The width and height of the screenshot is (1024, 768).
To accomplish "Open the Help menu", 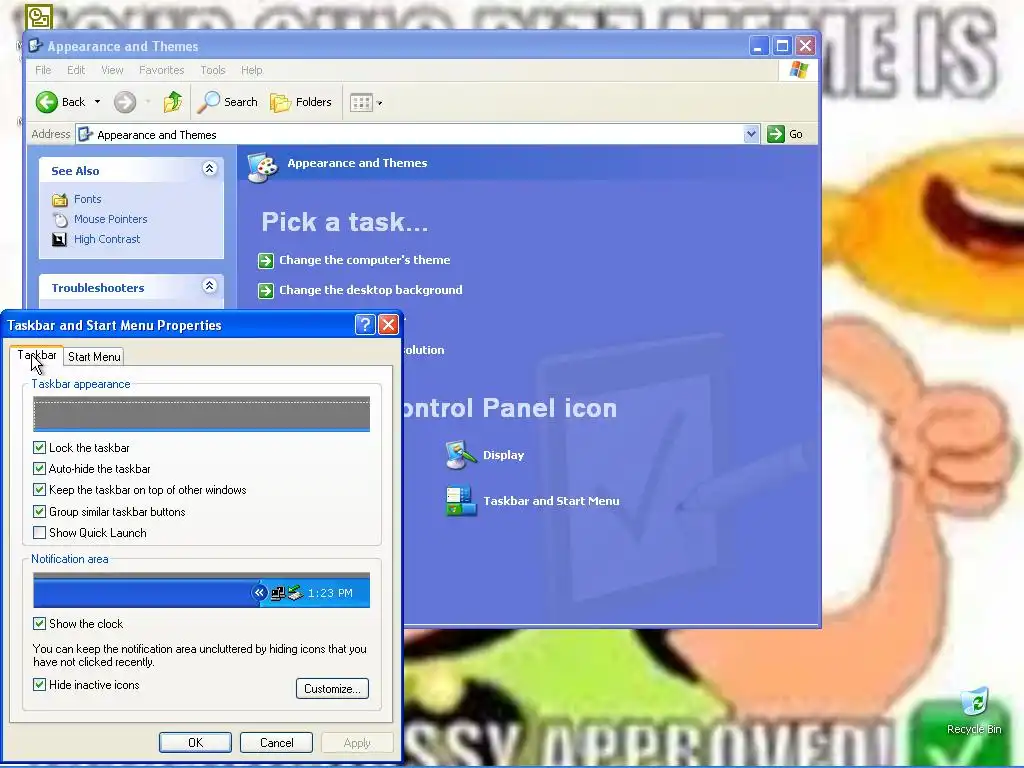I will [x=251, y=70].
